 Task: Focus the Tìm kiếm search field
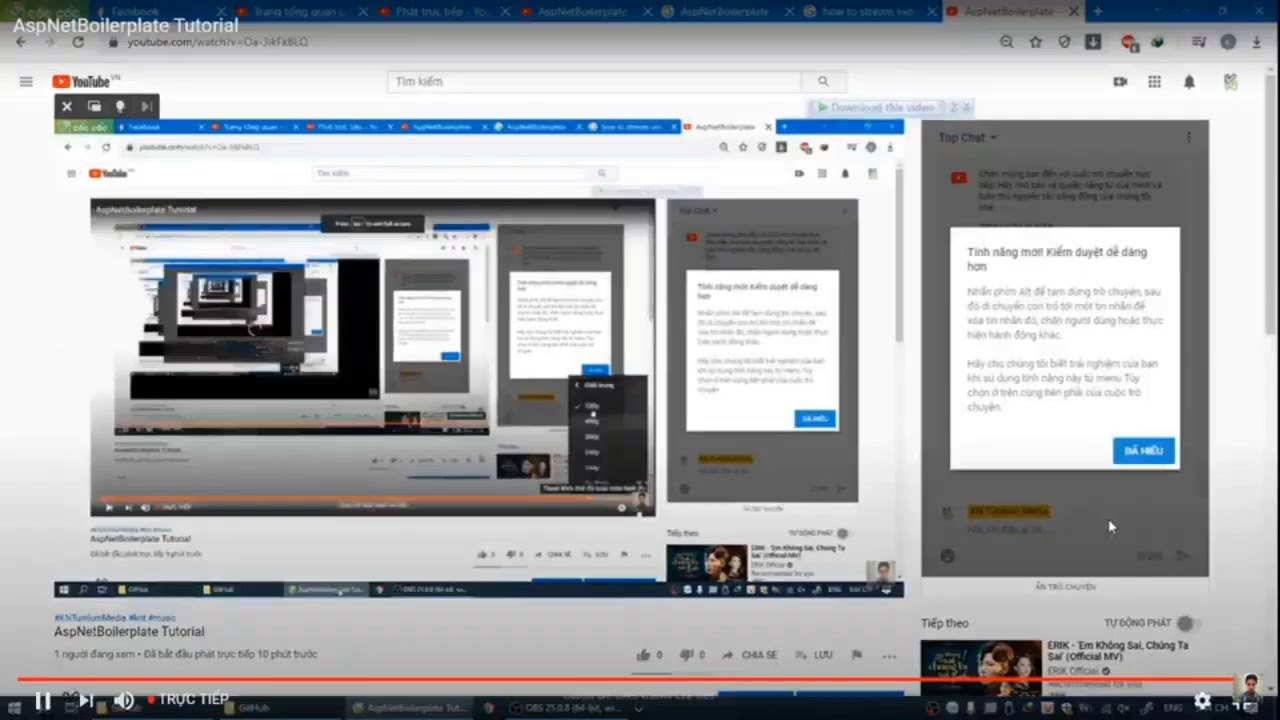click(594, 82)
